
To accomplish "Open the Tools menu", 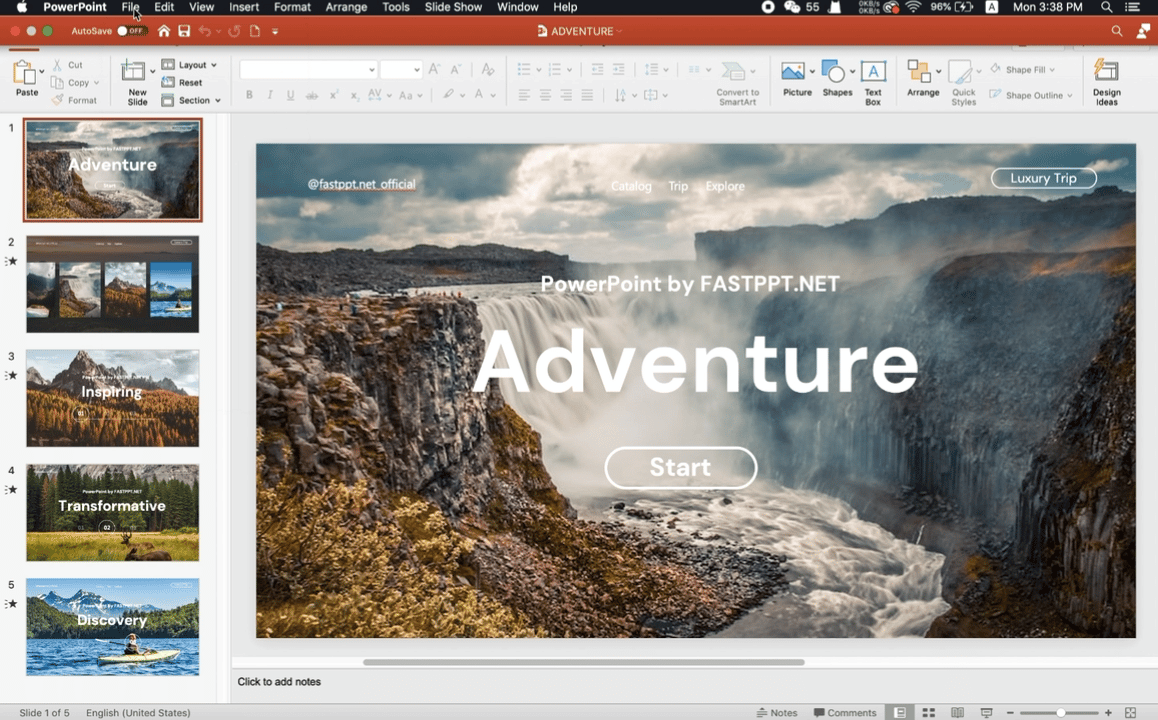I will pos(395,7).
